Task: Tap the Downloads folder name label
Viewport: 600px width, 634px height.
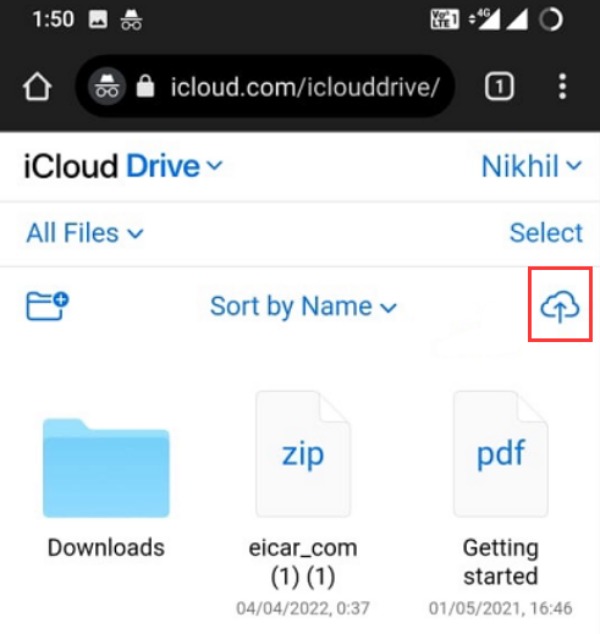Action: click(x=106, y=548)
